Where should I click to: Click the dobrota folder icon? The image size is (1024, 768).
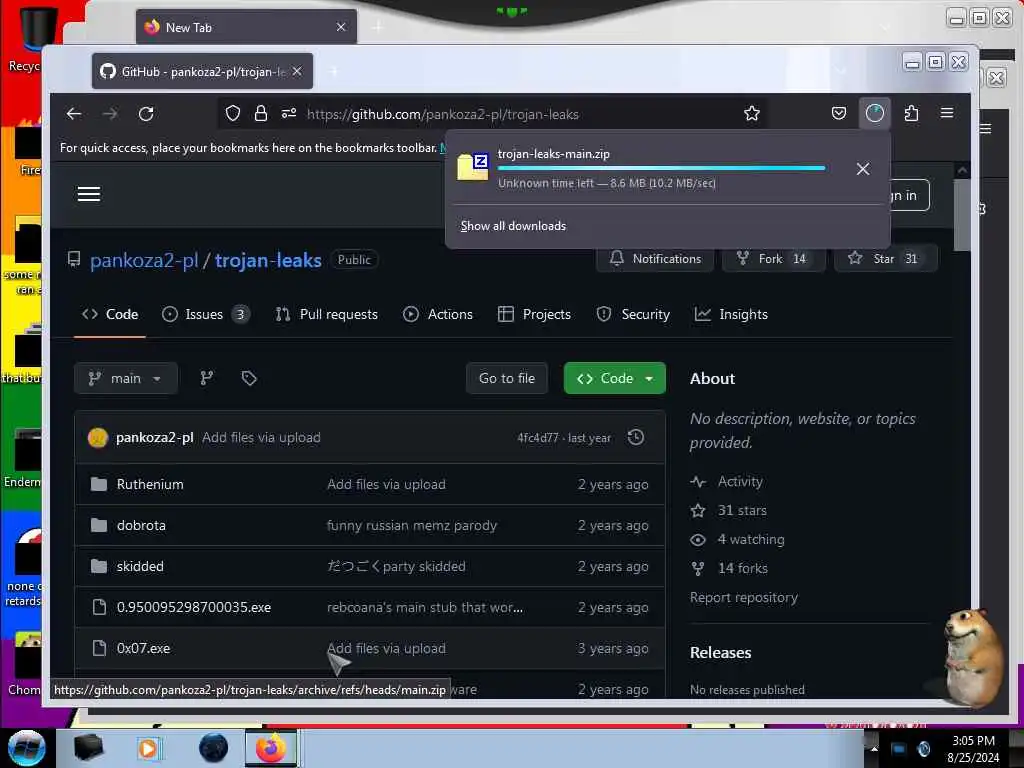[99, 525]
